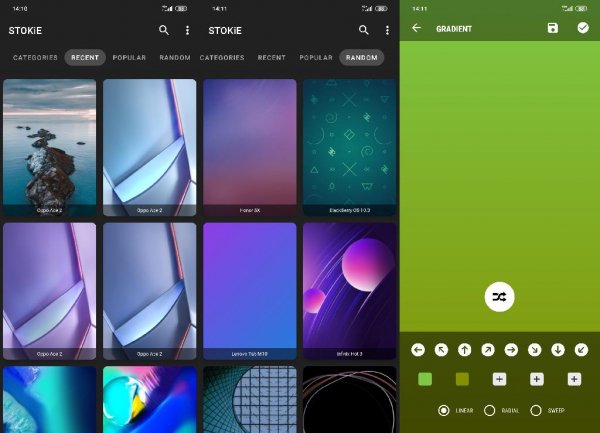Click the STOKiE title on Recent screen
This screenshot has width=600, height=433.
coord(25,31)
